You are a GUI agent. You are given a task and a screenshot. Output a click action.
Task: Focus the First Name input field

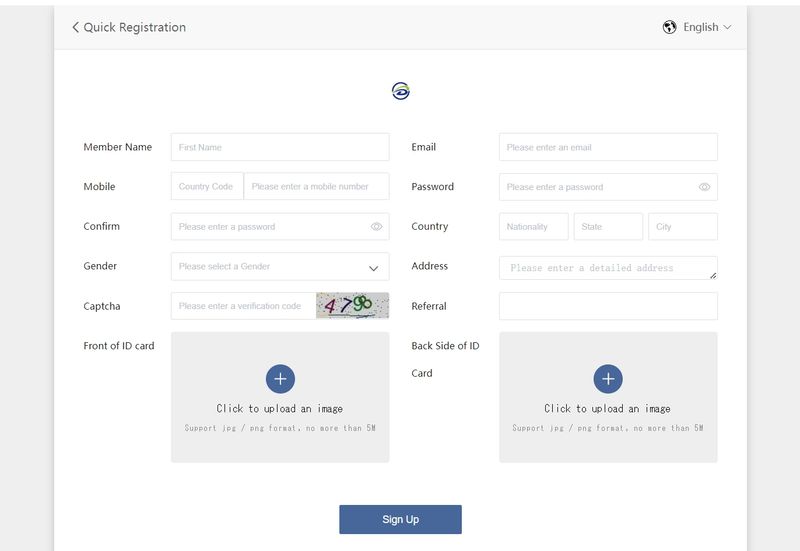[280, 147]
